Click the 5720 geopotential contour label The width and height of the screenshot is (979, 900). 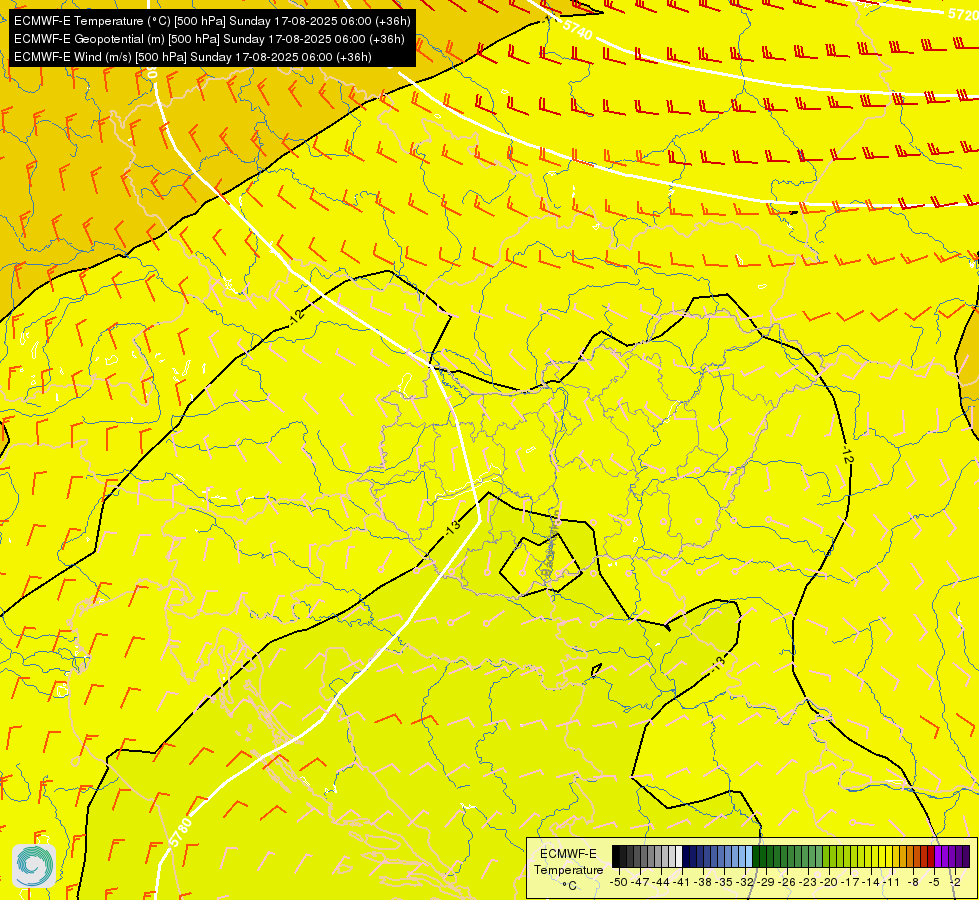(963, 14)
